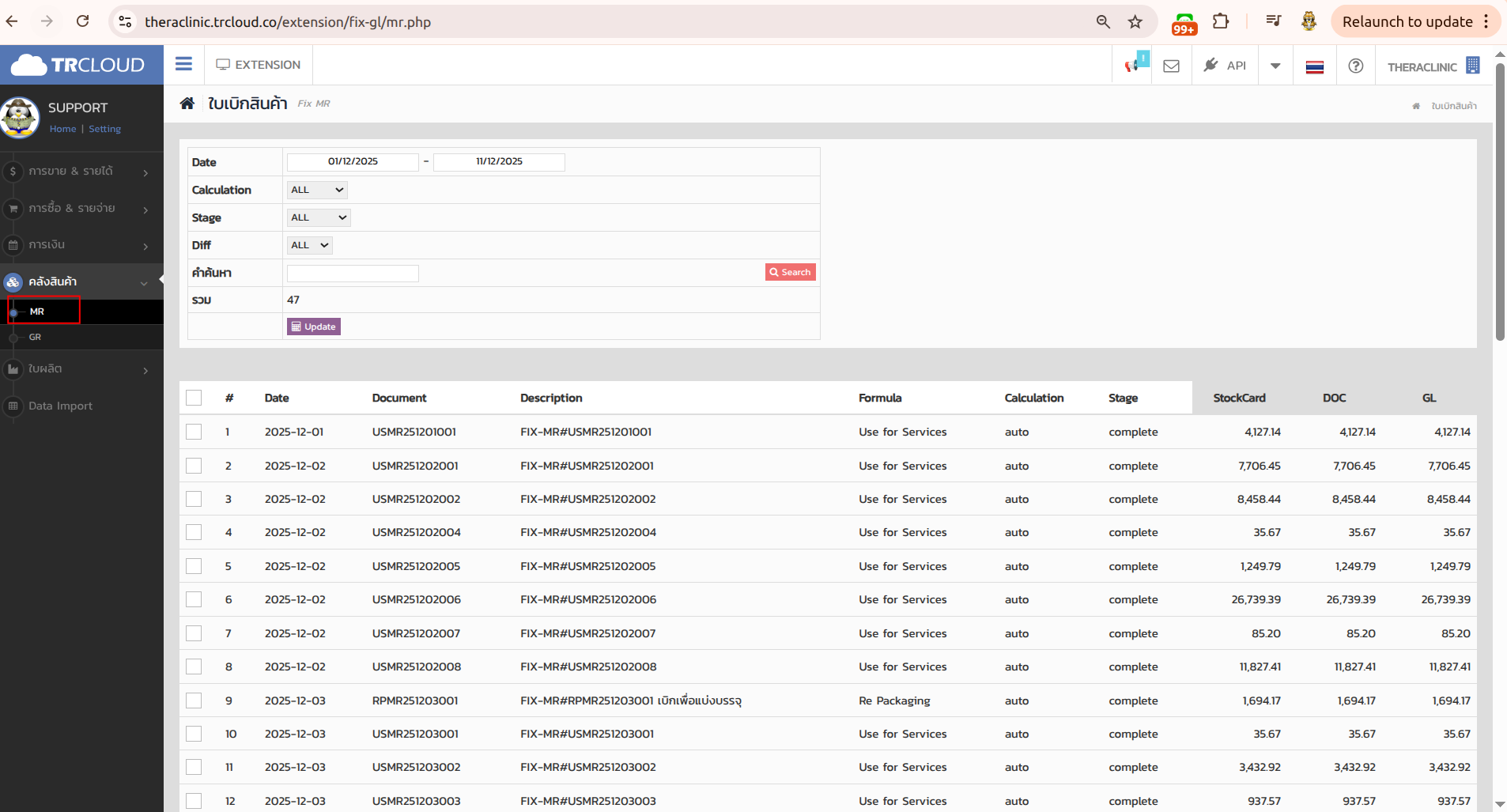Open the mail envelope icon
1507x812 pixels.
coord(1171,66)
